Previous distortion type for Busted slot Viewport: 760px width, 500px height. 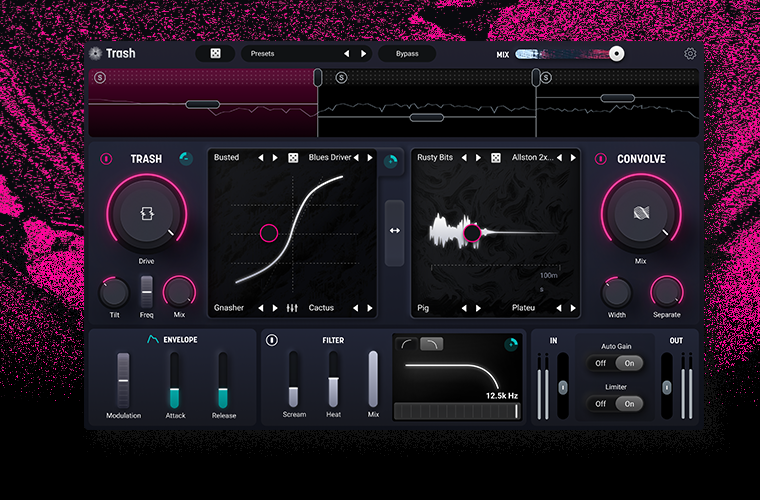(261, 158)
